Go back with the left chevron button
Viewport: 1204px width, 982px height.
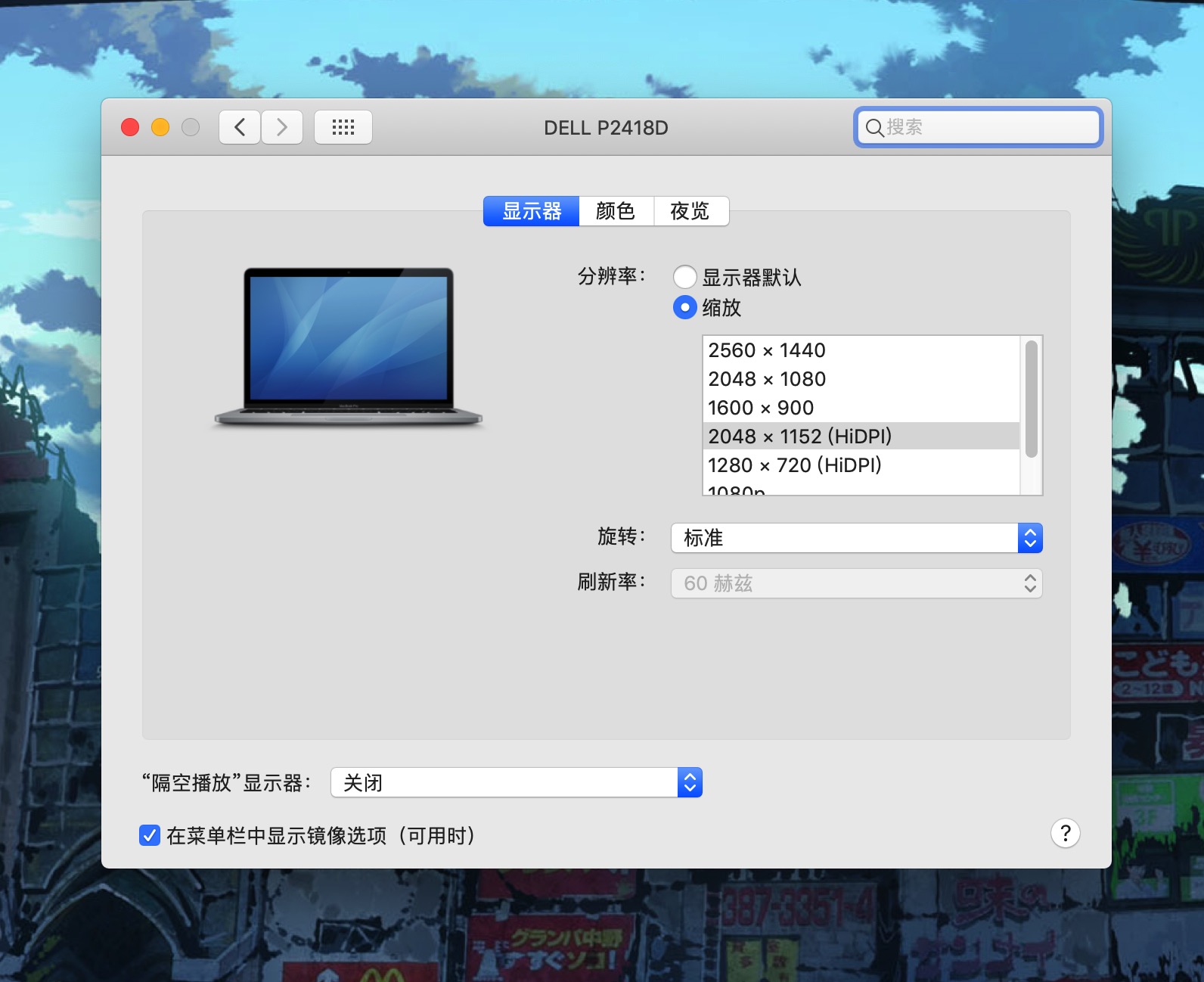pyautogui.click(x=240, y=127)
